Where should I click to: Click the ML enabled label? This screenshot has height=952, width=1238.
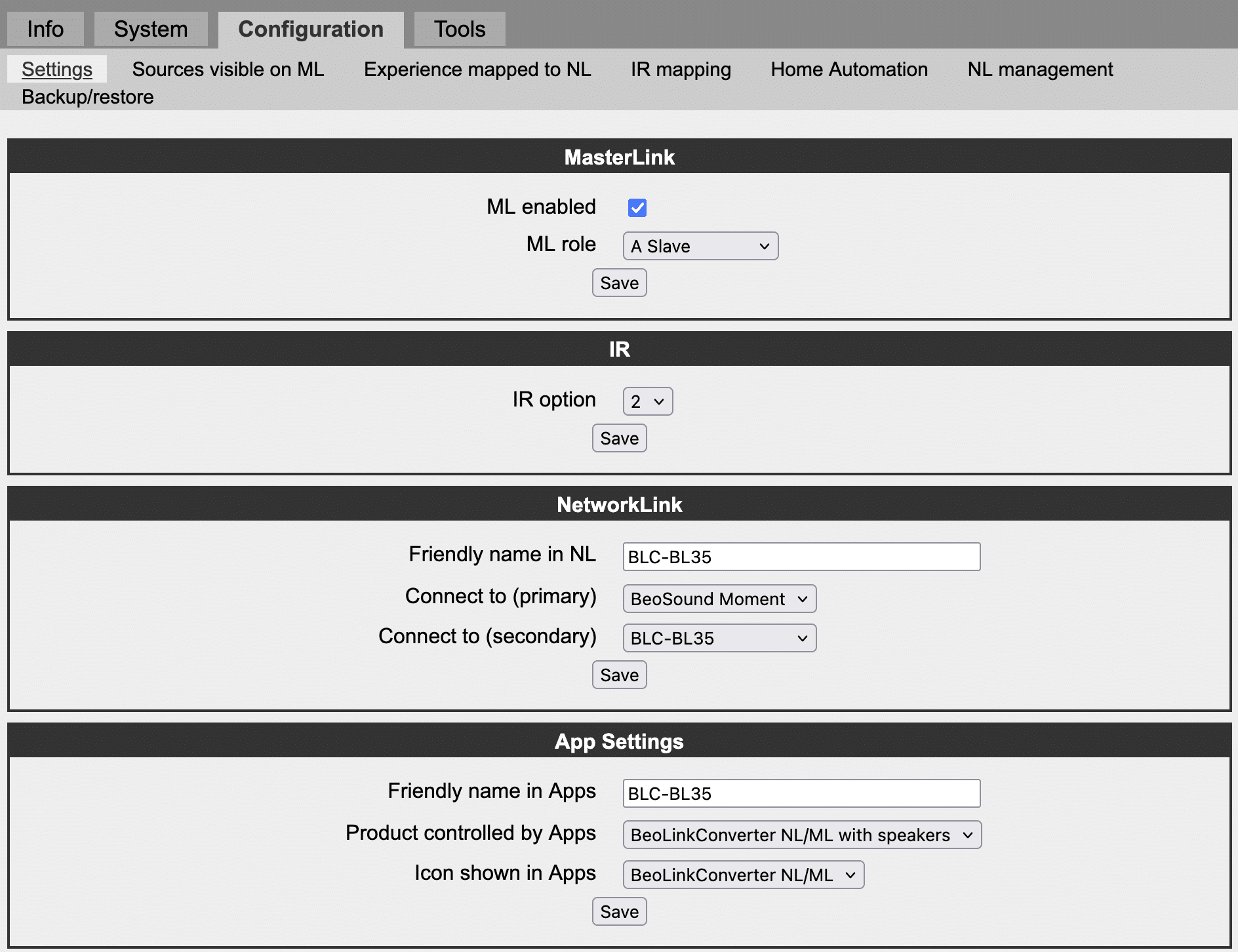point(541,207)
